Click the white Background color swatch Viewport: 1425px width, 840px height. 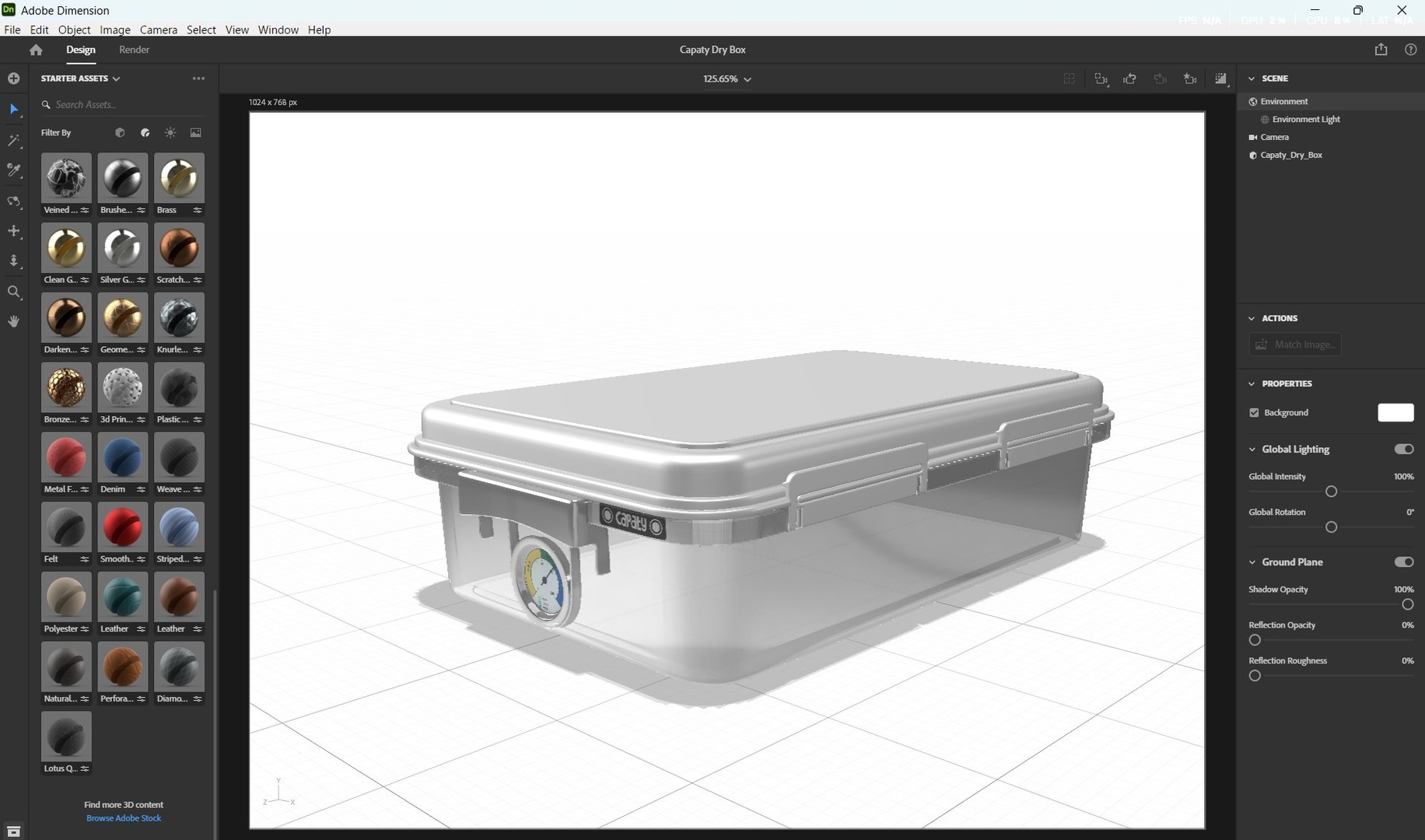coord(1395,413)
